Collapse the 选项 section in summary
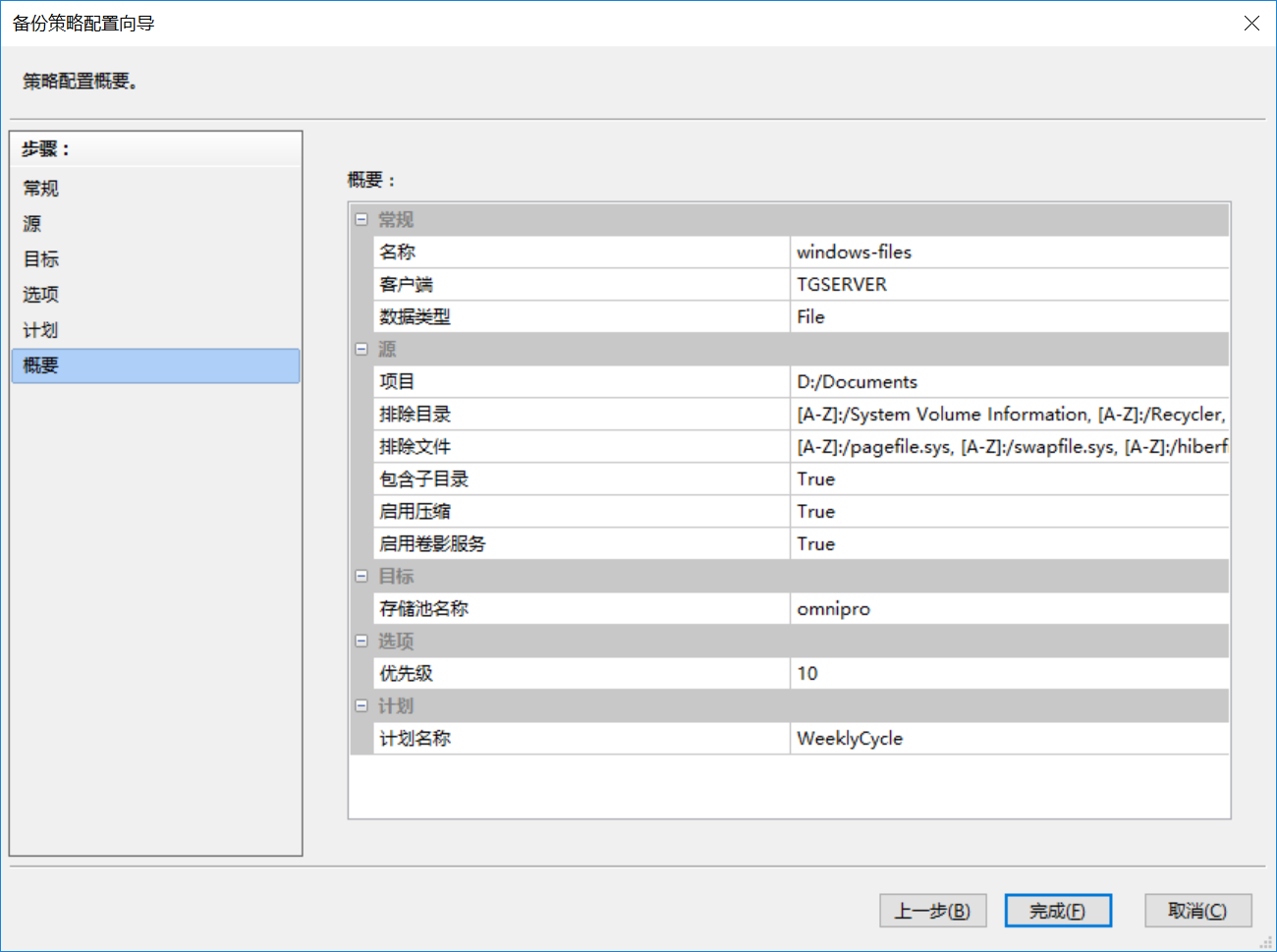The image size is (1277, 952). (361, 641)
